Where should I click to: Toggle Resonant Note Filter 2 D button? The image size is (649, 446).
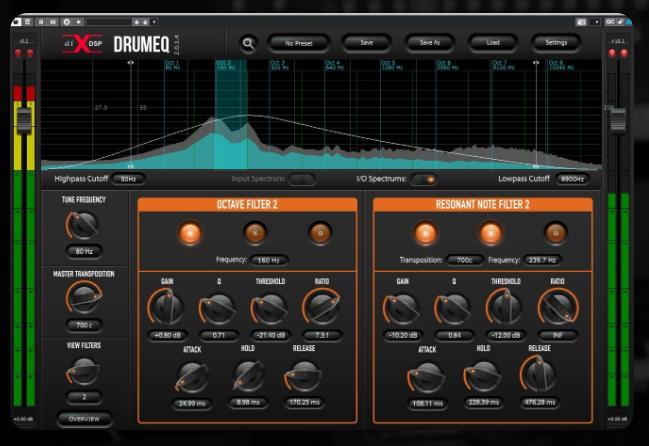tap(555, 233)
